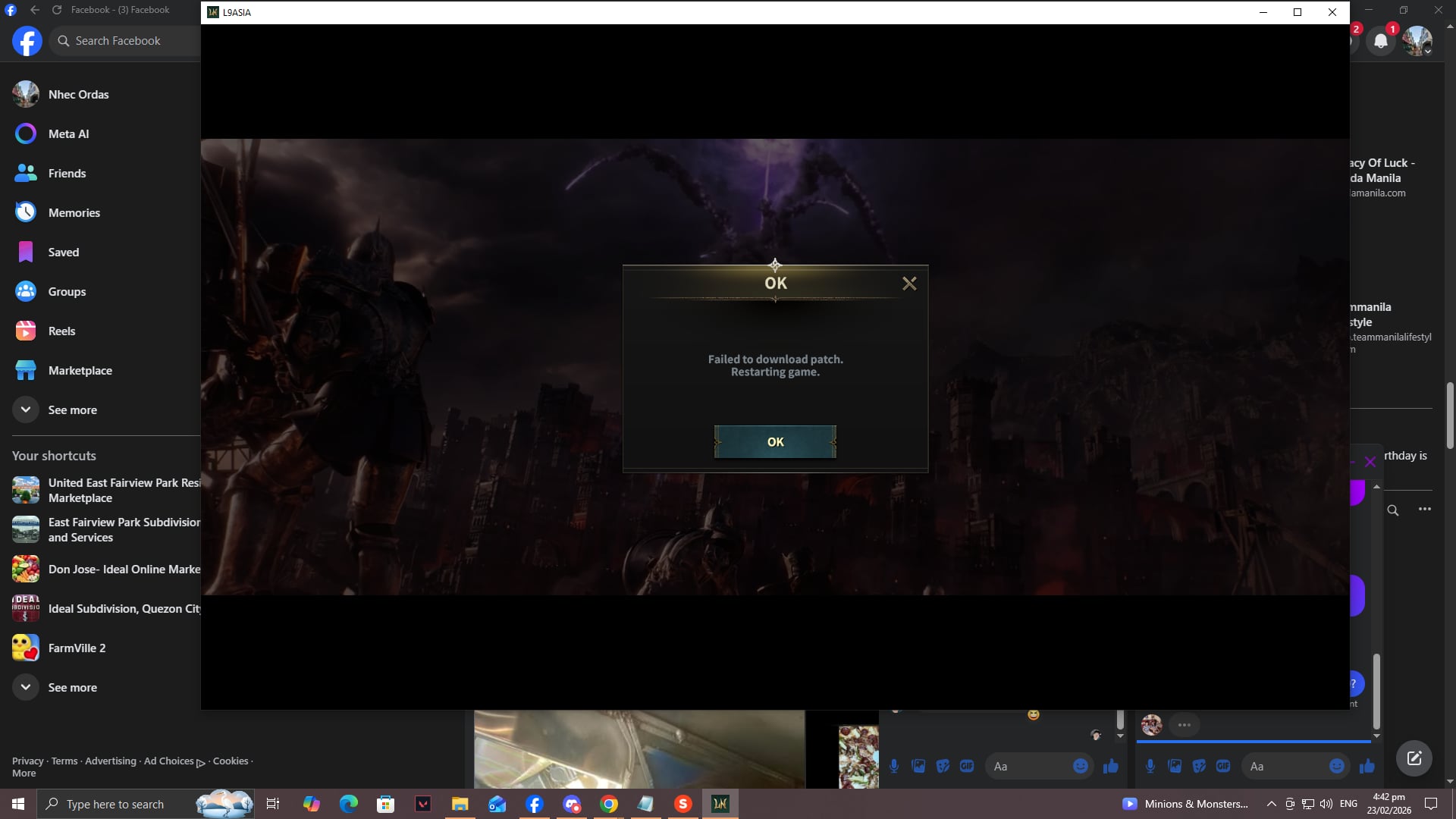Show hidden system tray icons
Image resolution: width=1456 pixels, height=819 pixels.
[1272, 804]
